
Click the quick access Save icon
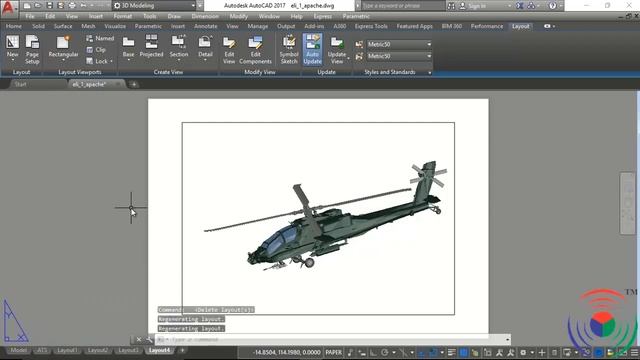49,6
